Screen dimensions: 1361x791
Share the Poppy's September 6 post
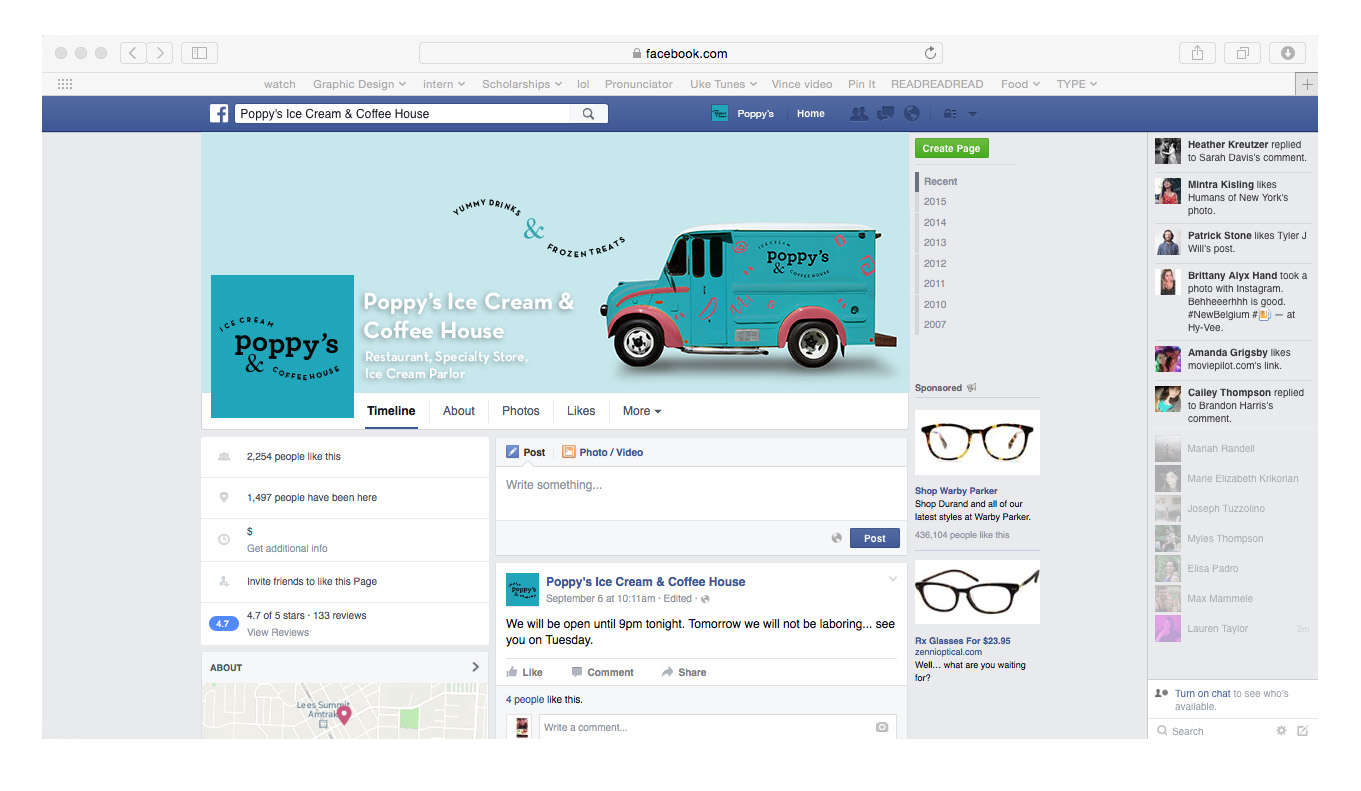[684, 672]
